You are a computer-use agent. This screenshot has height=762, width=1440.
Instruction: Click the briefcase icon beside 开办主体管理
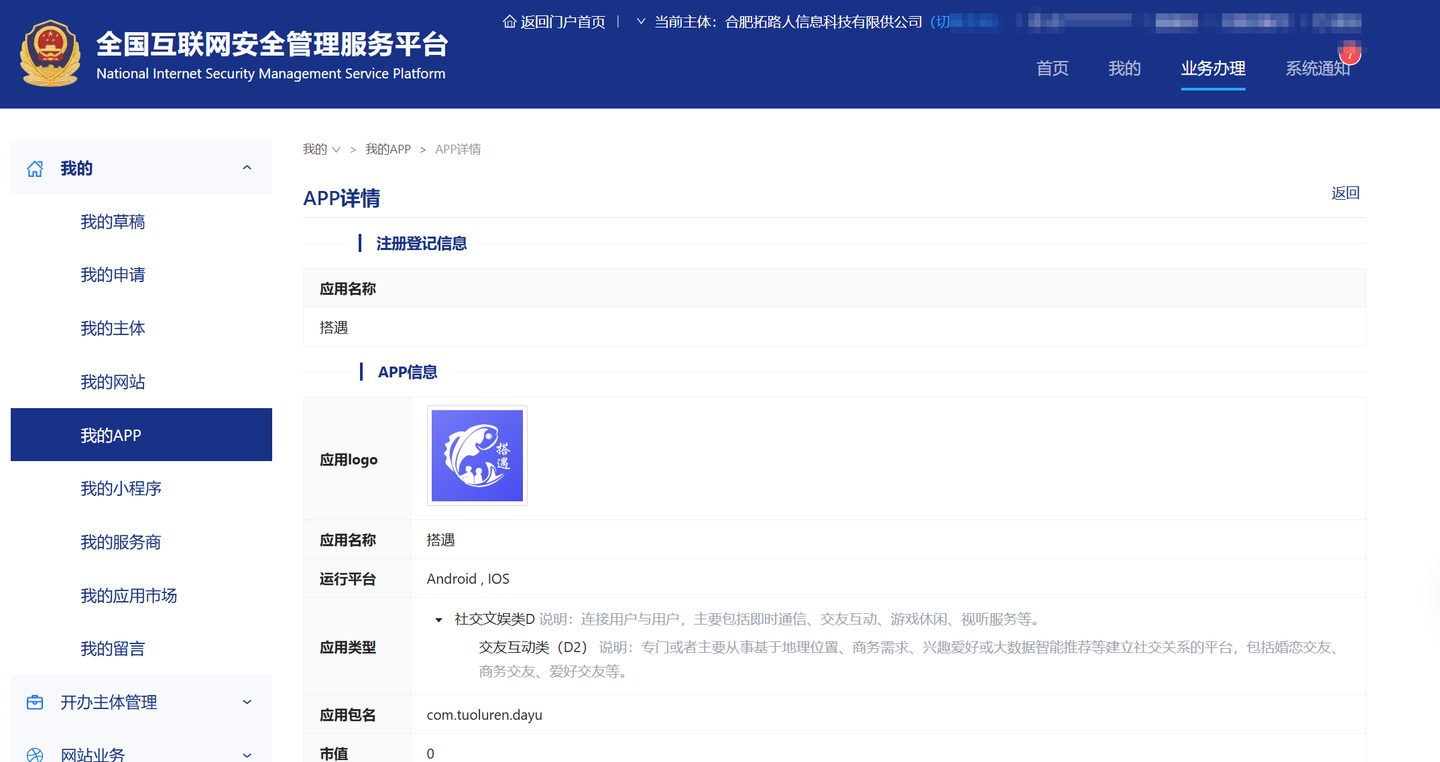[35, 702]
